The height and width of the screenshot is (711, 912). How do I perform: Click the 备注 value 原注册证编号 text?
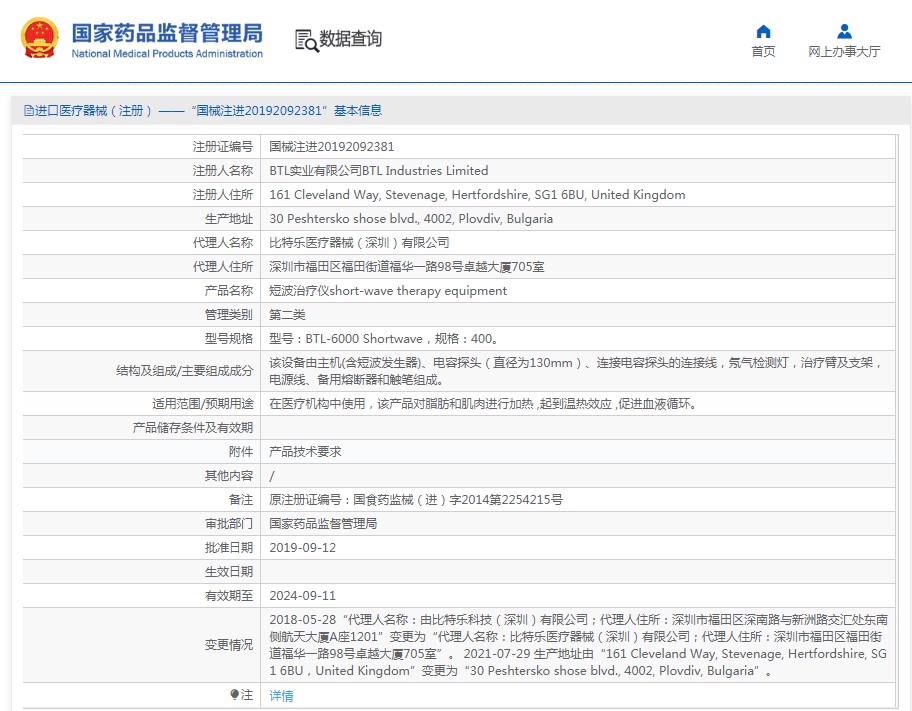416,500
